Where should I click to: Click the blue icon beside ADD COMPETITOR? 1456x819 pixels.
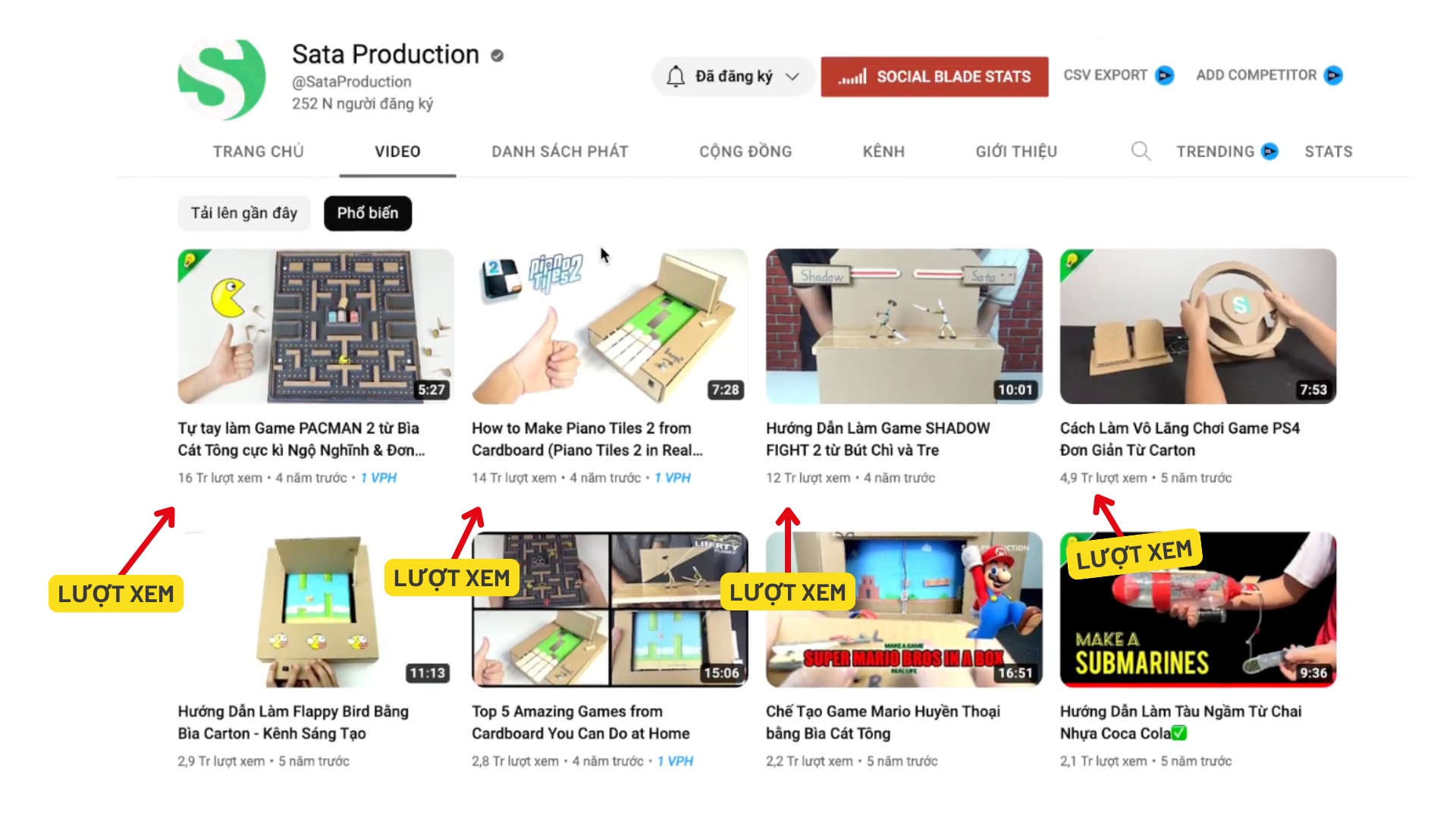coord(1333,75)
